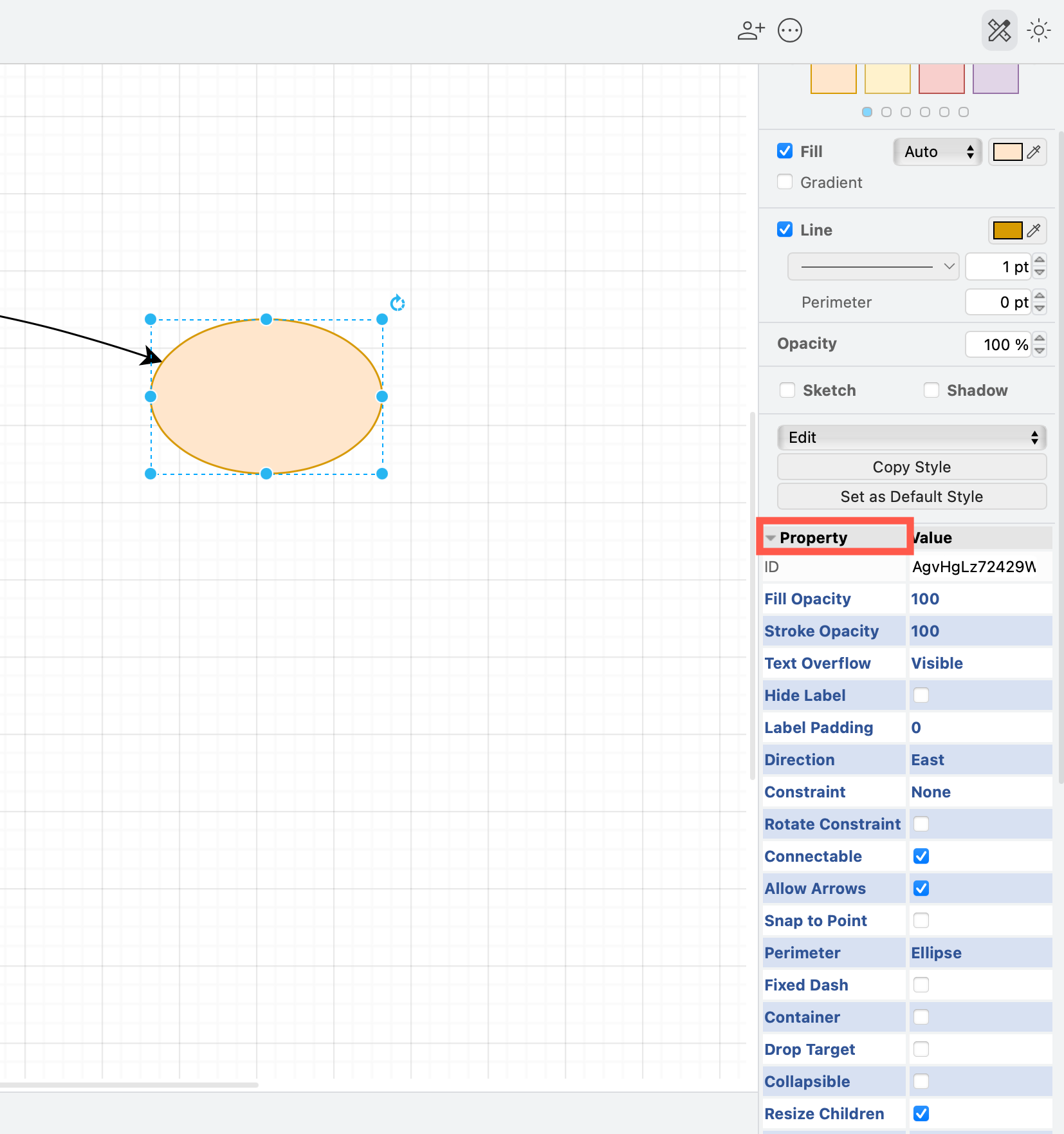Select the red style preset swatch
The width and height of the screenshot is (1064, 1134).
coord(941,78)
